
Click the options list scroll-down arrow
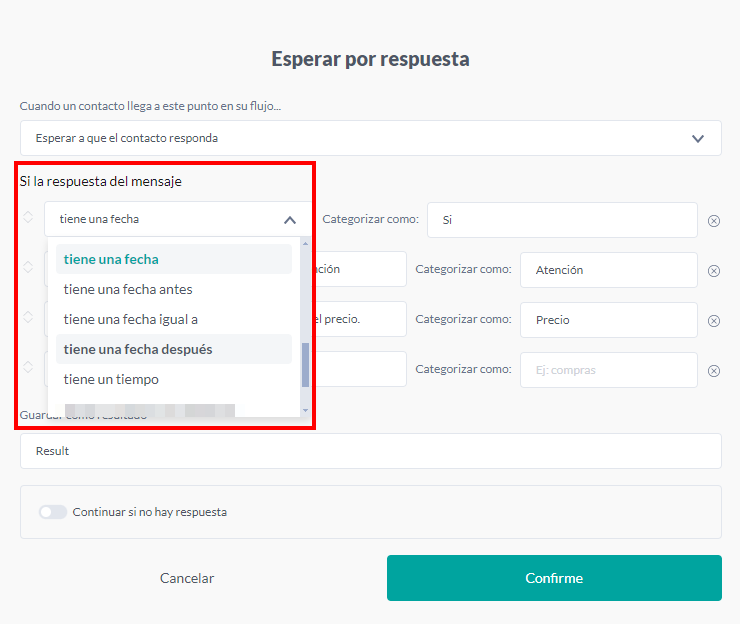point(305,410)
